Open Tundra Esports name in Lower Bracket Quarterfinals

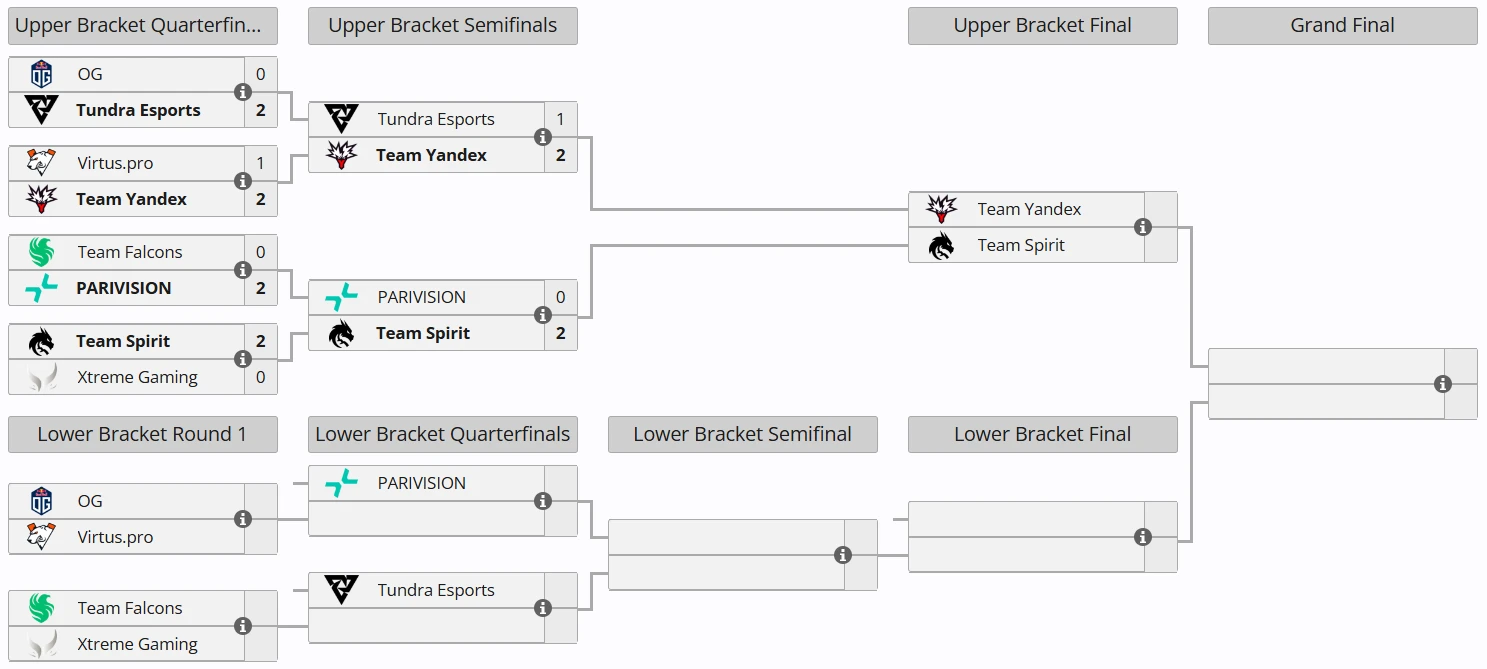point(436,590)
